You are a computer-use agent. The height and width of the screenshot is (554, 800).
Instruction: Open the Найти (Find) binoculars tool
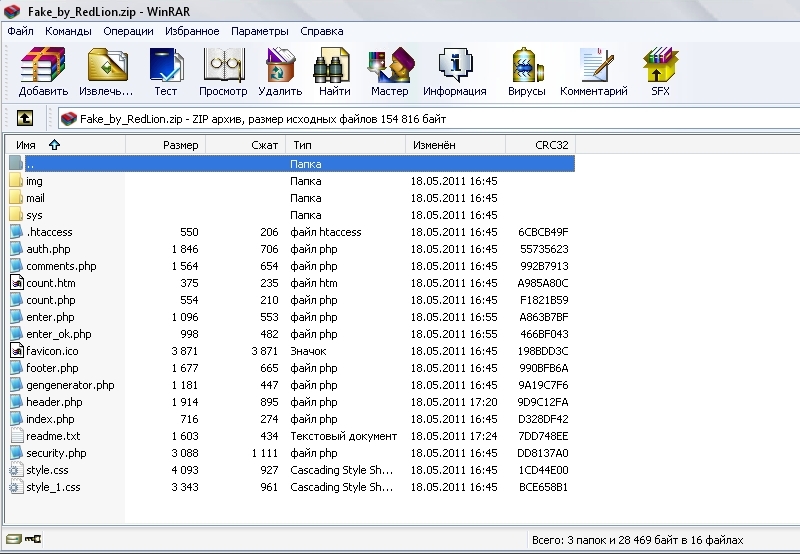pos(332,65)
